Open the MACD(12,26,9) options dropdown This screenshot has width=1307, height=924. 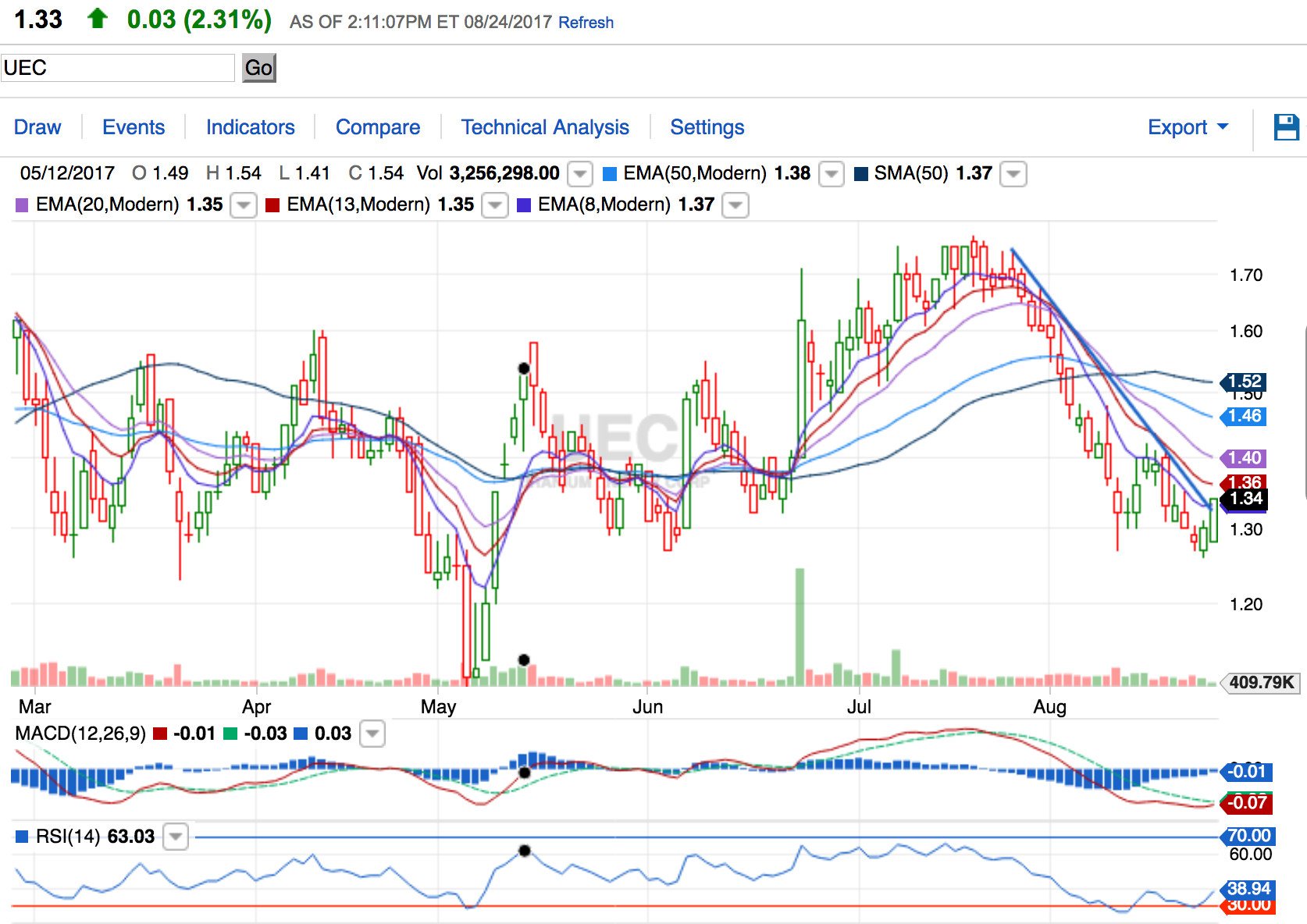[372, 734]
